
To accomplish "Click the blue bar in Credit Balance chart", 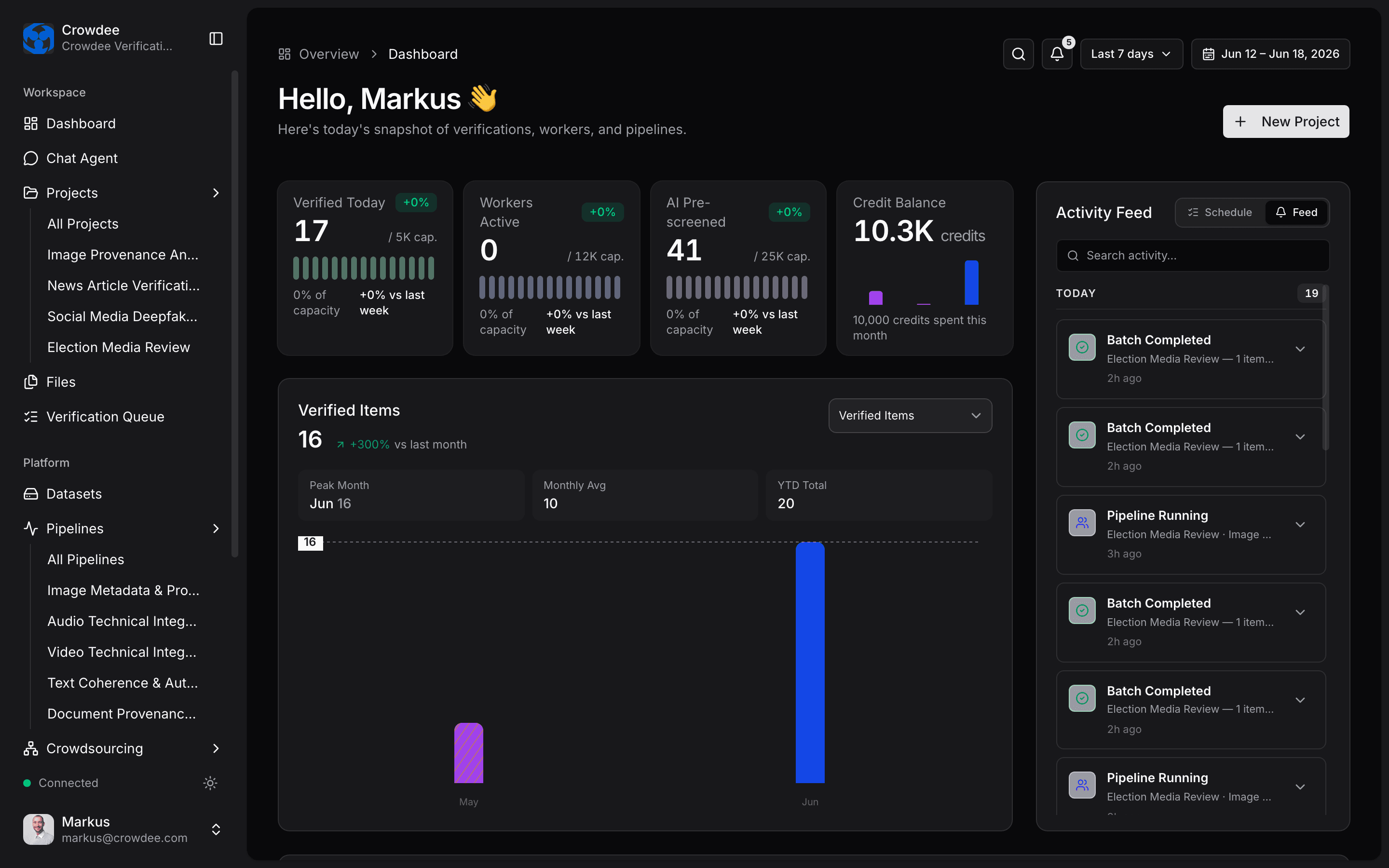I will point(971,283).
